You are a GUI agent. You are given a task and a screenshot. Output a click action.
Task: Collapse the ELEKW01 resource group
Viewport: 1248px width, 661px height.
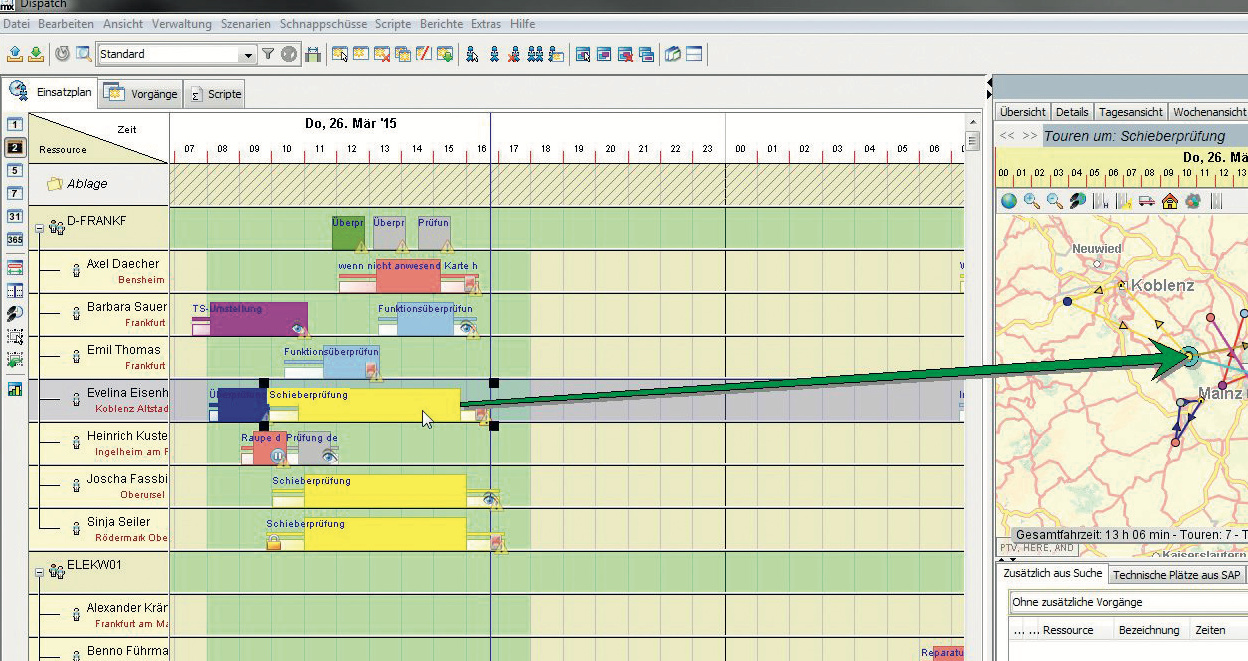40,572
